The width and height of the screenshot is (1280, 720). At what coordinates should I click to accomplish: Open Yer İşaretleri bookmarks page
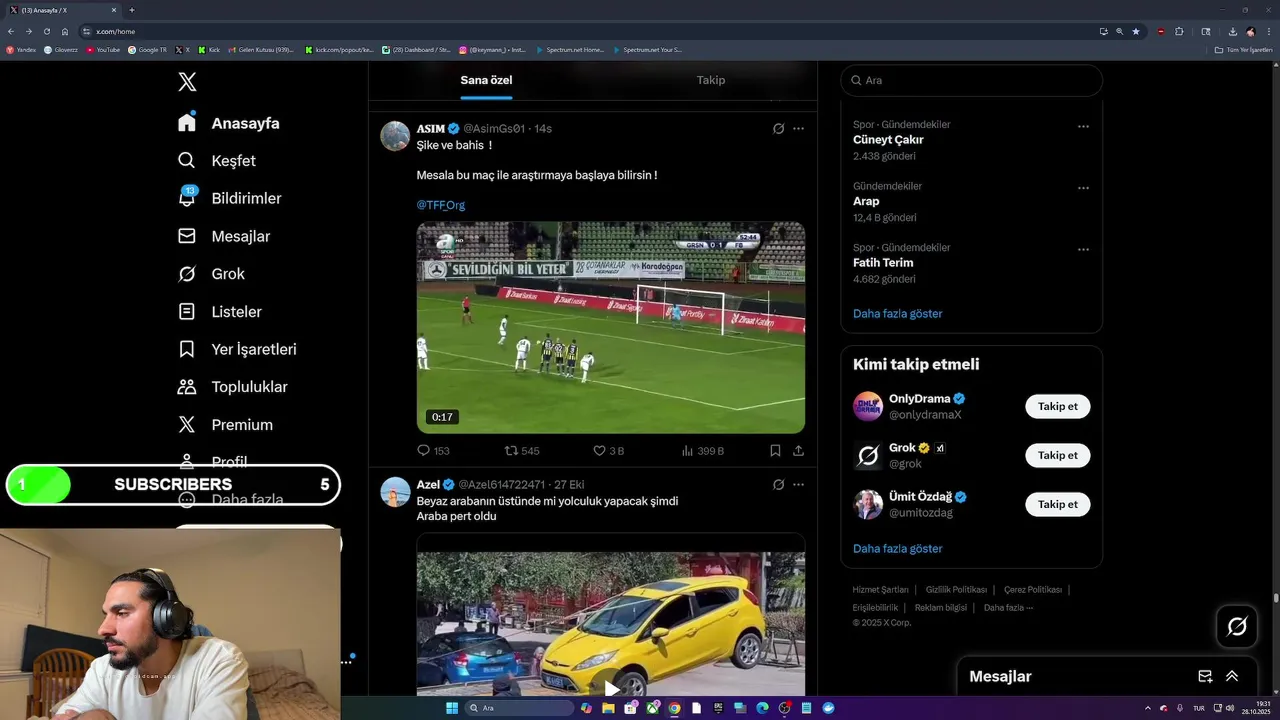click(x=237, y=349)
